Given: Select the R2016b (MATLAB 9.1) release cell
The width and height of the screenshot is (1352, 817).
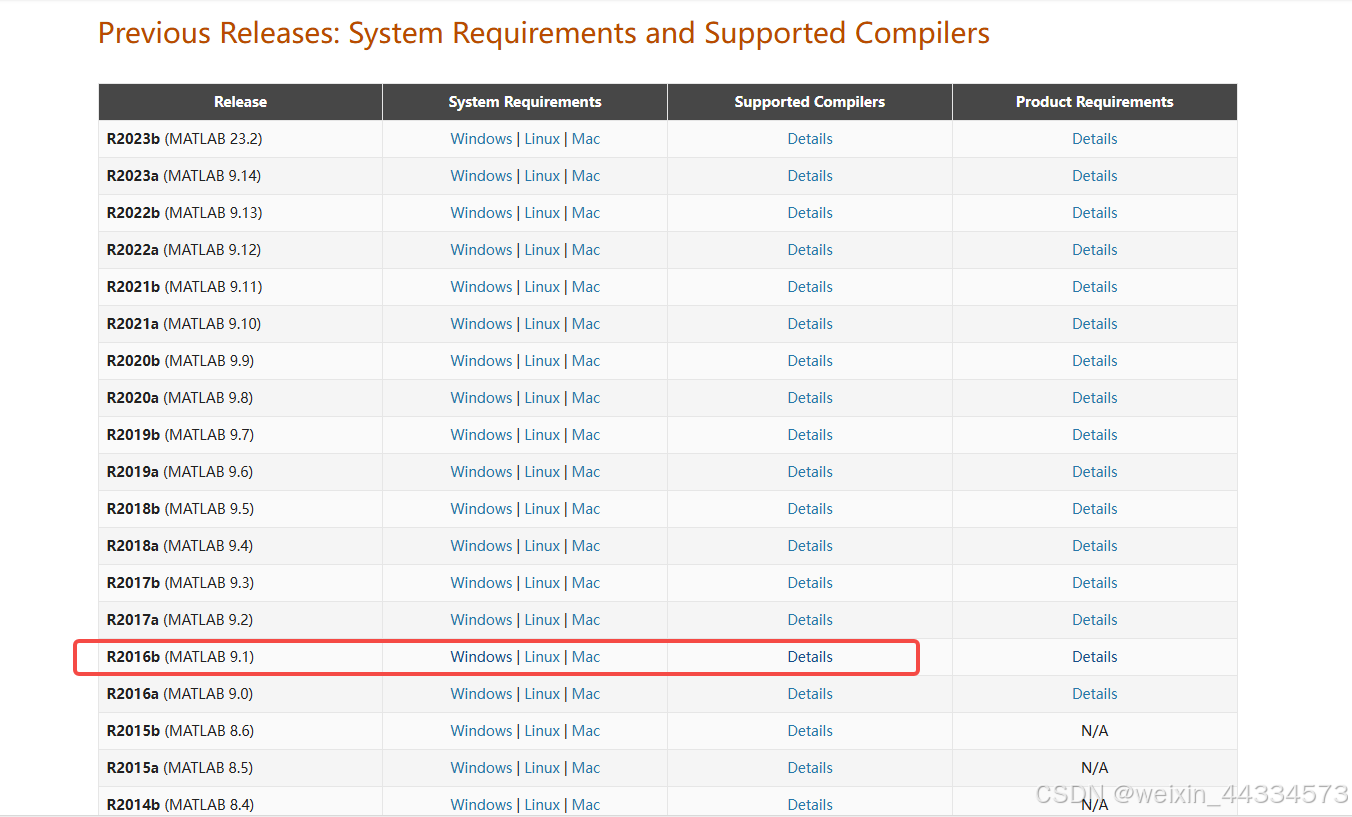Looking at the screenshot, I should coord(240,657).
